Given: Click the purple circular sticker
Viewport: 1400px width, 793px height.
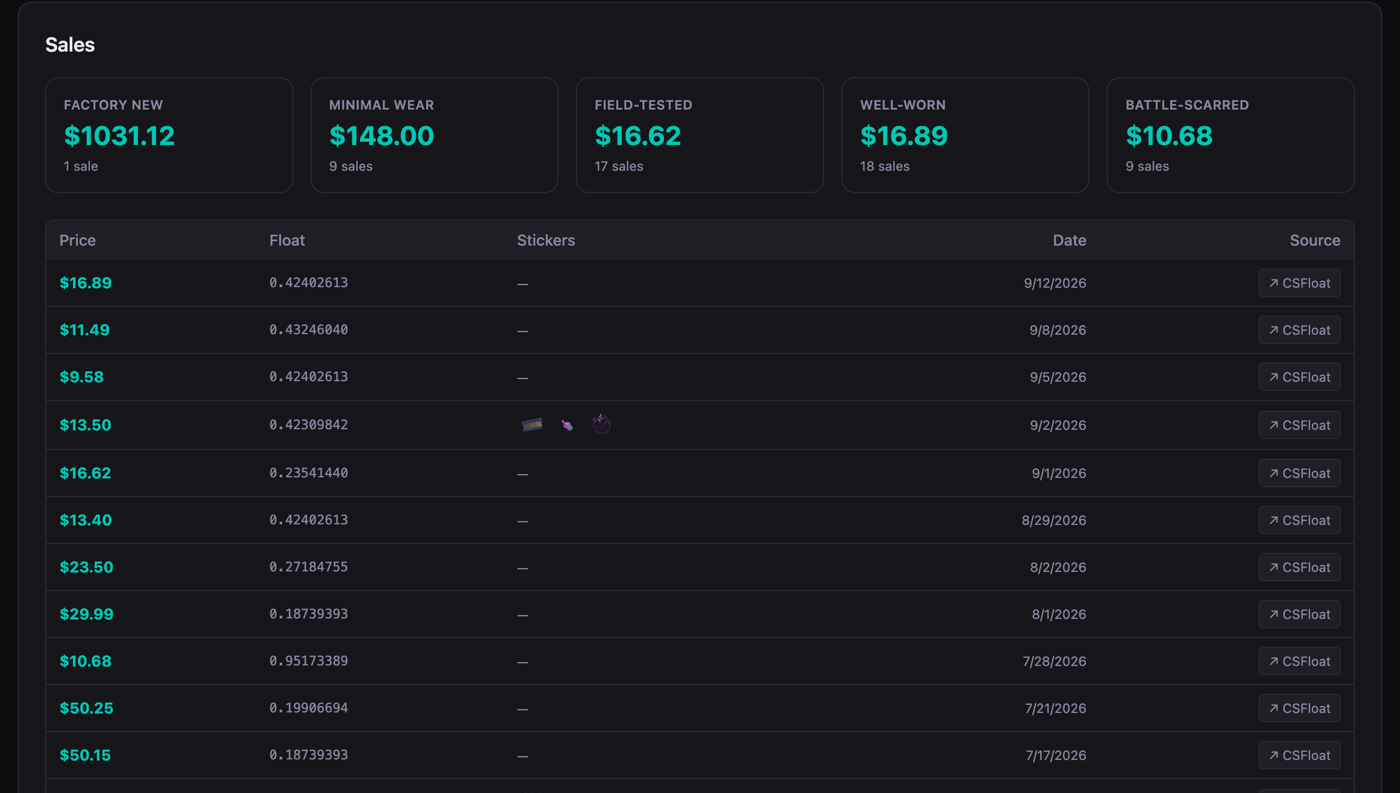Looking at the screenshot, I should (x=601, y=425).
